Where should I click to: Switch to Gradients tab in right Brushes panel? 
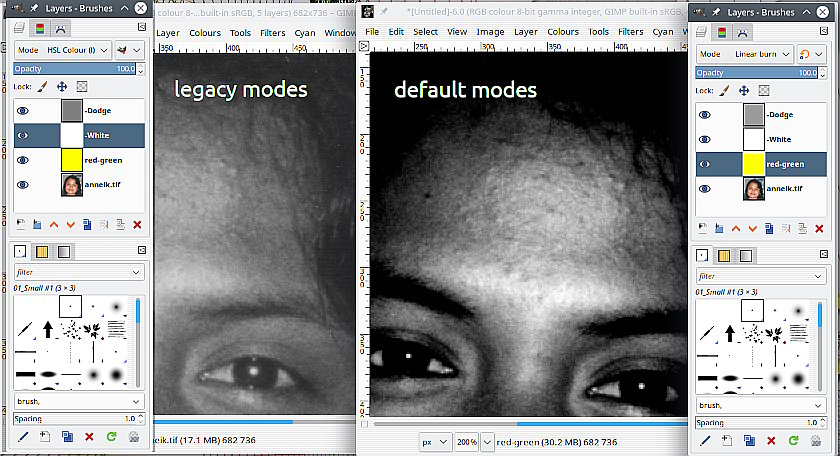pyautogui.click(x=746, y=256)
